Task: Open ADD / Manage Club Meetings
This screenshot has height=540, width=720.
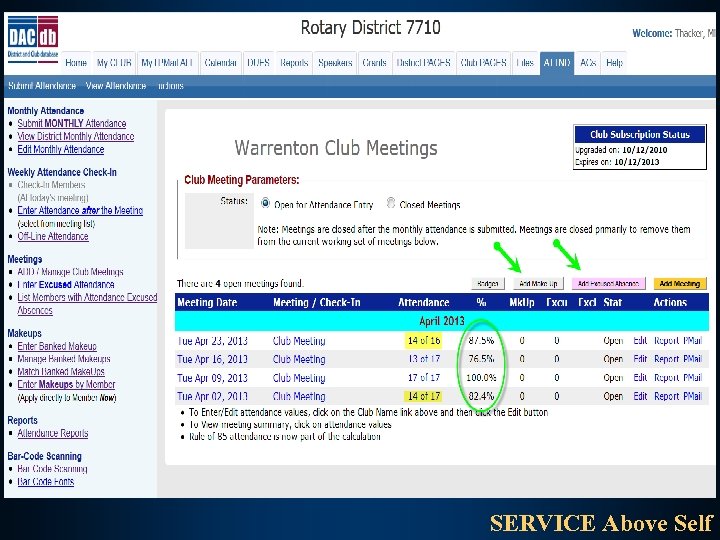Action: coord(70,272)
